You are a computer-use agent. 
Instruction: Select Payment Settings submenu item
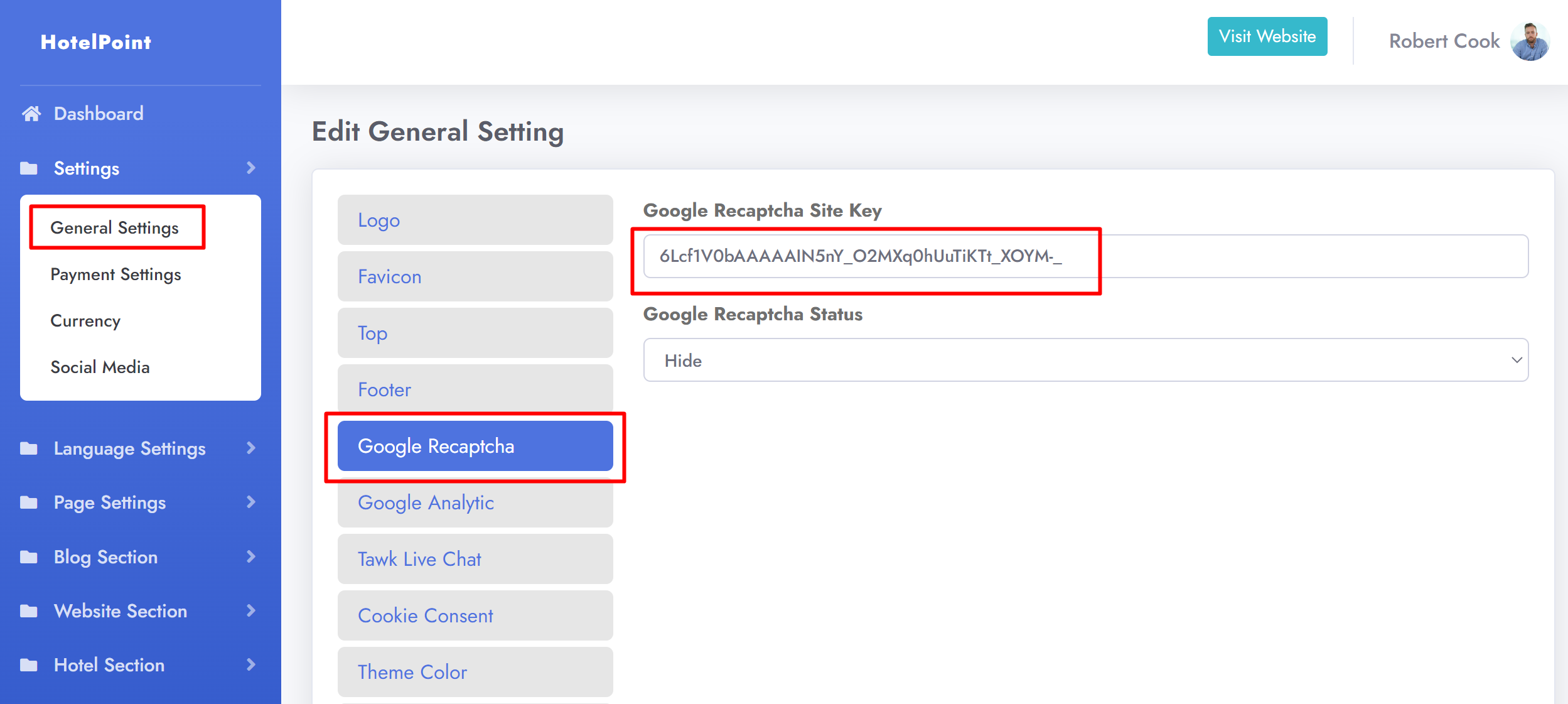click(x=116, y=274)
